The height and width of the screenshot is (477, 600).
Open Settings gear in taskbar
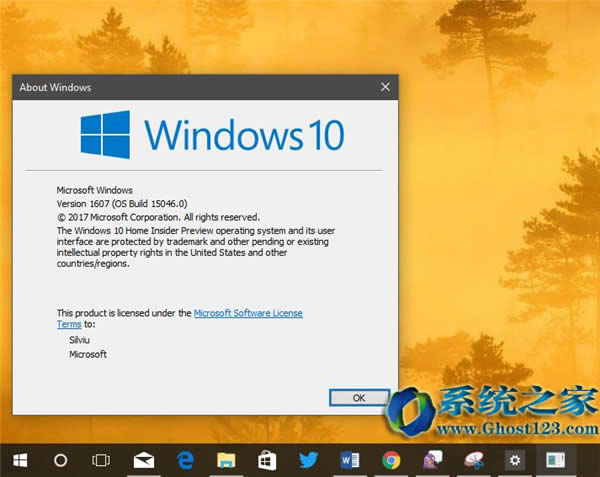pyautogui.click(x=515, y=460)
